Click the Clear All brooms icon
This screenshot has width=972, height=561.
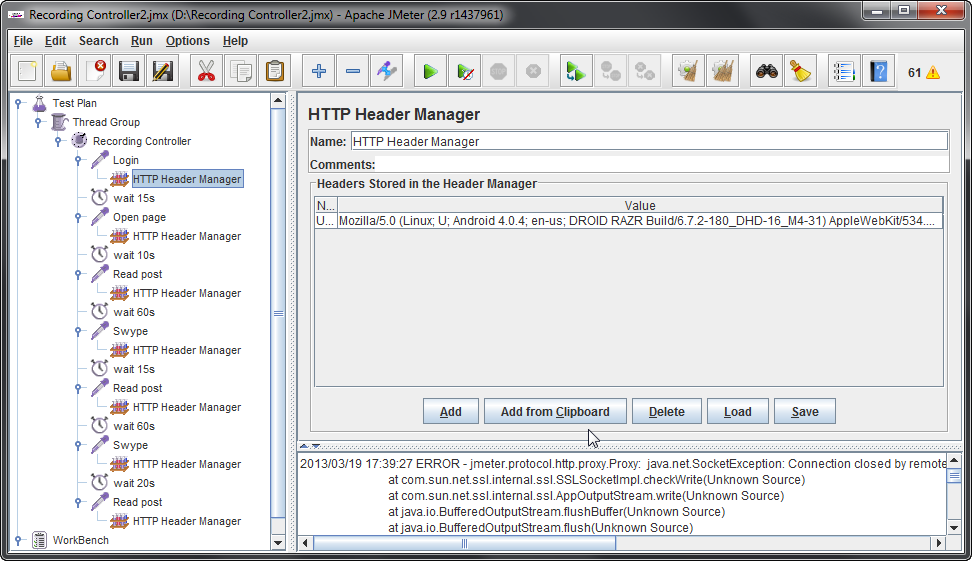point(723,71)
